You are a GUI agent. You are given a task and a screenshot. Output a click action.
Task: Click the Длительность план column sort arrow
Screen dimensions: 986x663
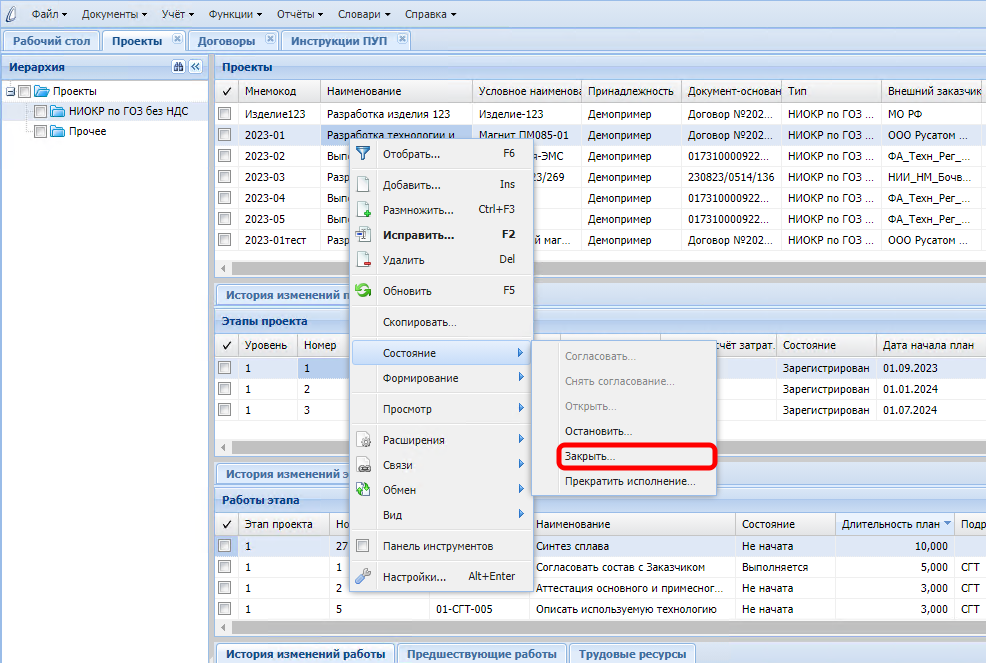(x=948, y=524)
